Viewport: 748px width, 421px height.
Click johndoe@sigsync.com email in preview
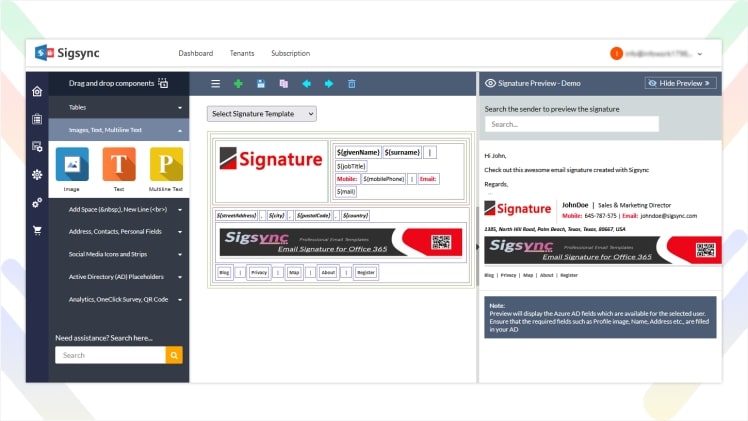668,216
